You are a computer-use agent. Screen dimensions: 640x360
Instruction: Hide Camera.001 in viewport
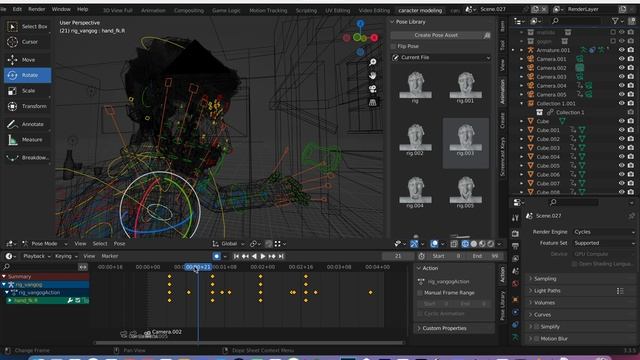(x=622, y=59)
